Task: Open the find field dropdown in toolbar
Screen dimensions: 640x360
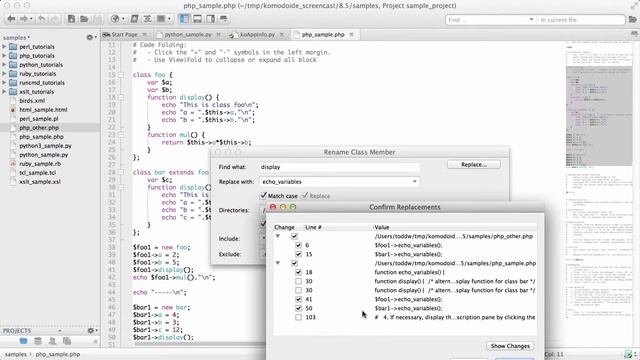Action: [x=531, y=20]
